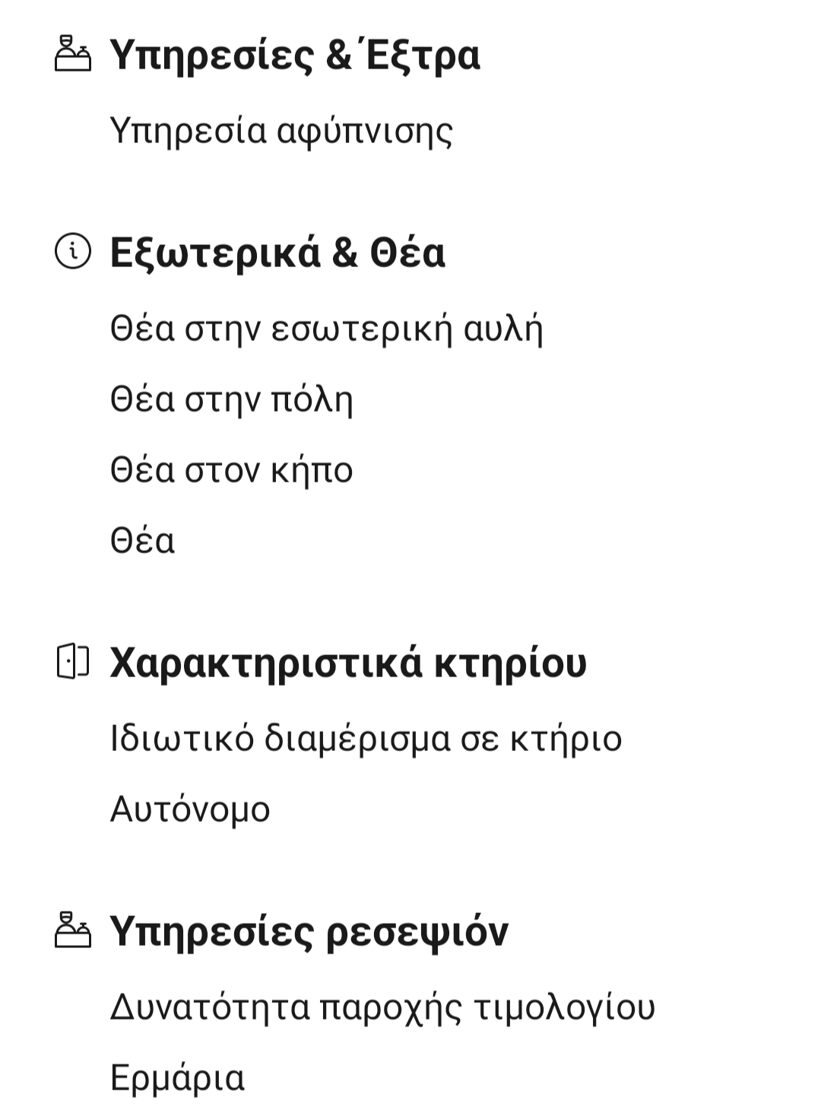Select the Υπηρεσίες & Έξτρα heading

tap(294, 55)
